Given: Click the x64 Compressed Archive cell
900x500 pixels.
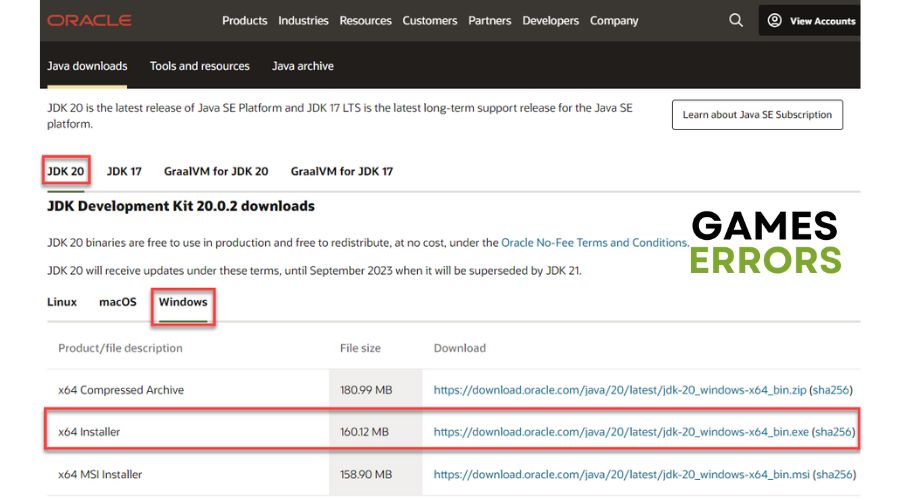Looking at the screenshot, I should coord(121,390).
